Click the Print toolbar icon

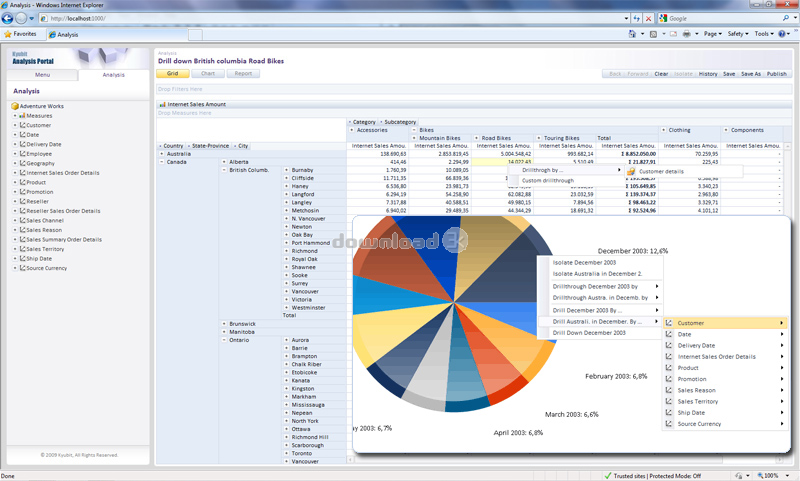point(687,34)
